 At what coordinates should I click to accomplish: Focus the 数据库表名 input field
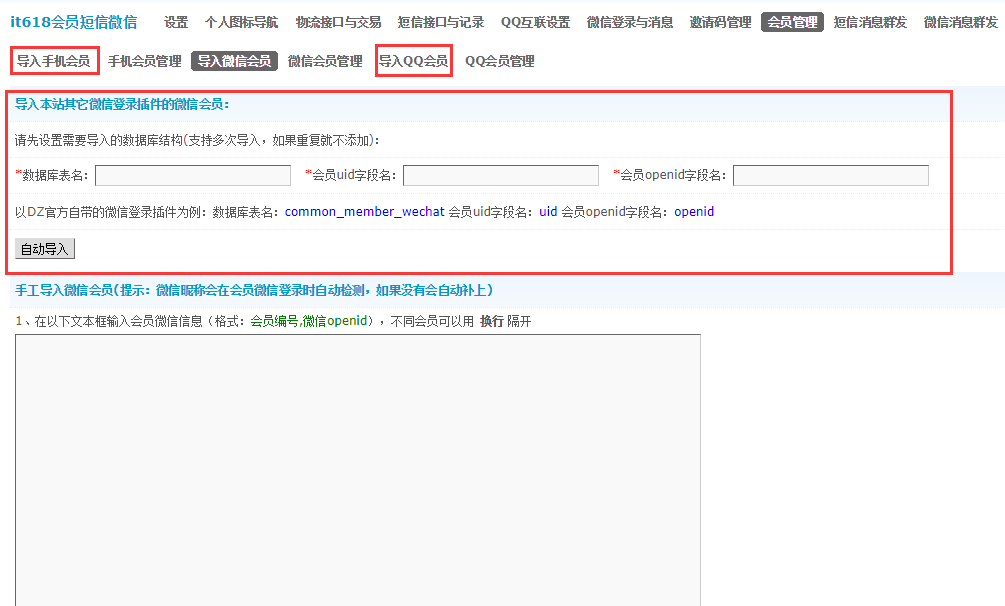193,176
